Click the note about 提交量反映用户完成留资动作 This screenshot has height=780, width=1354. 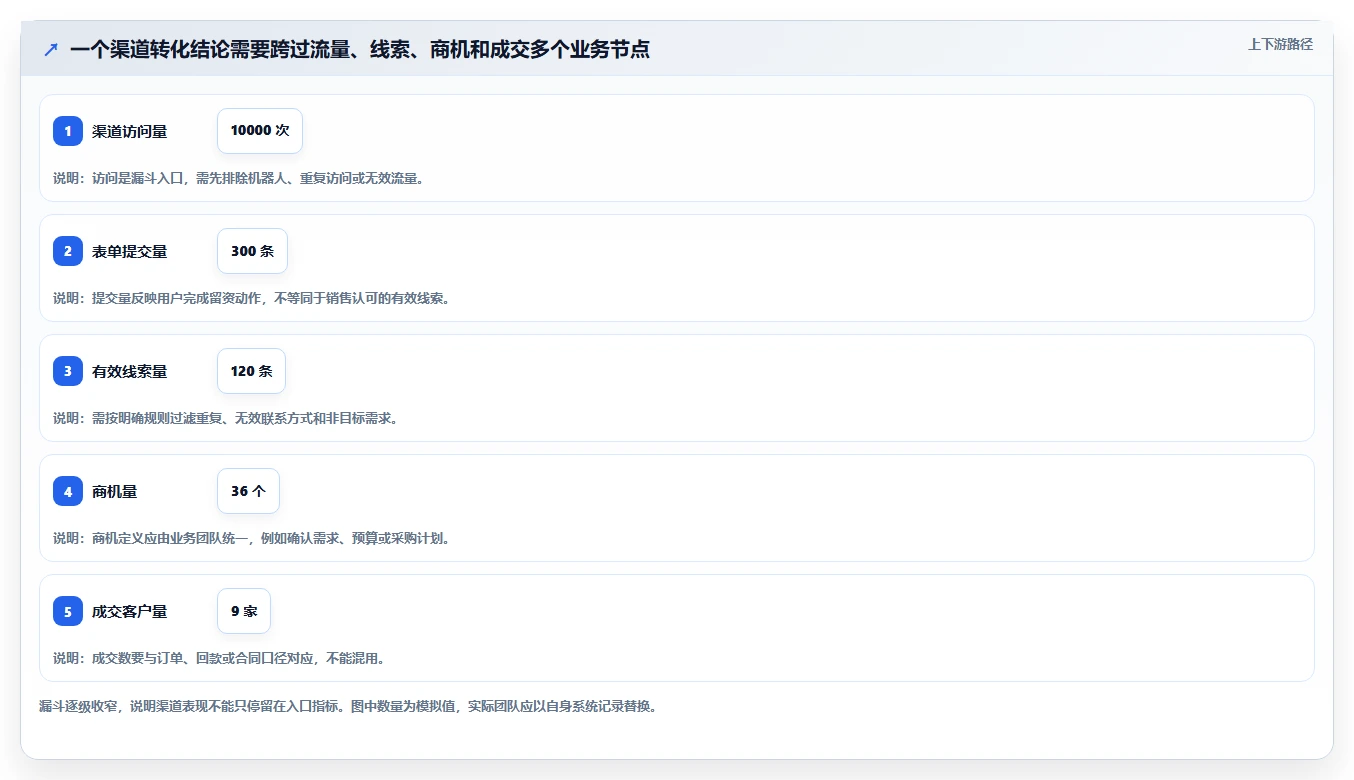251,298
